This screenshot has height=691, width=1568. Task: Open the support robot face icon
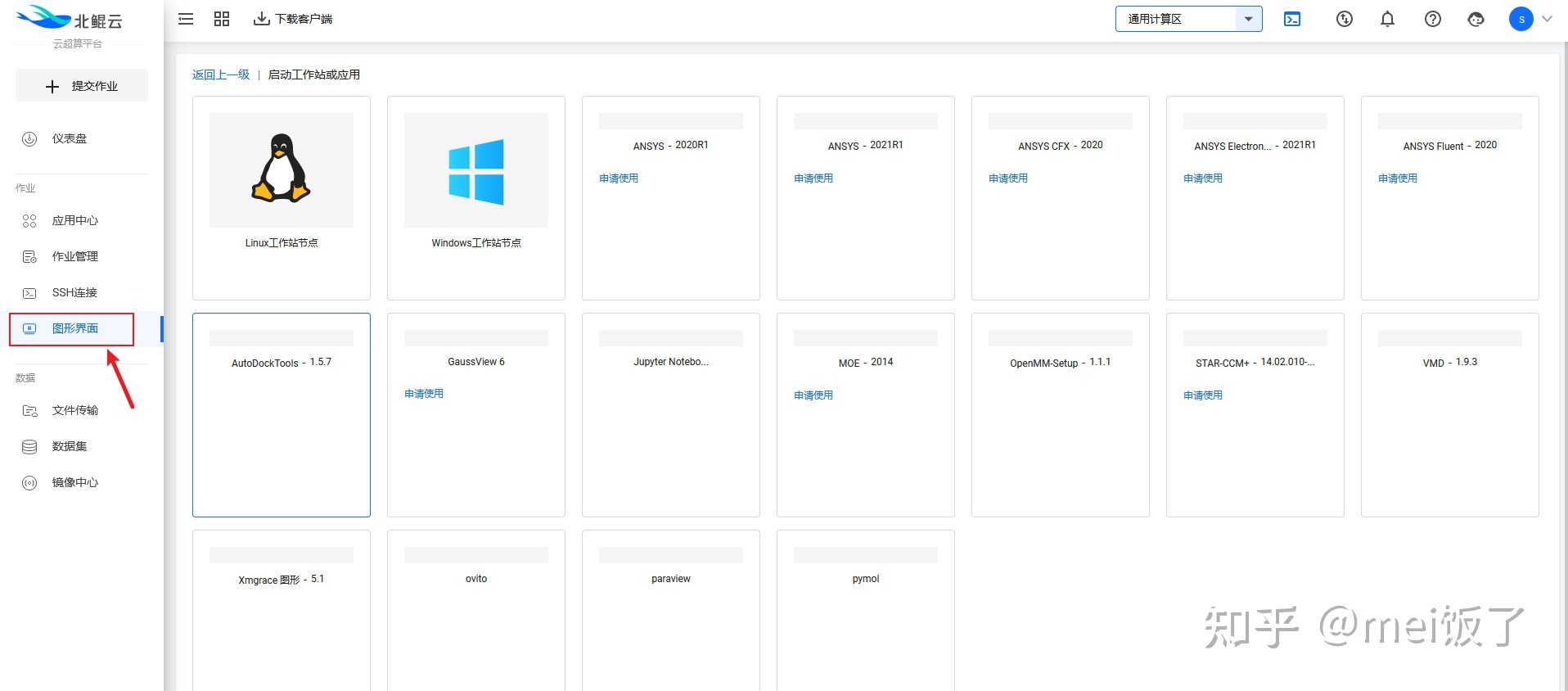(1476, 19)
